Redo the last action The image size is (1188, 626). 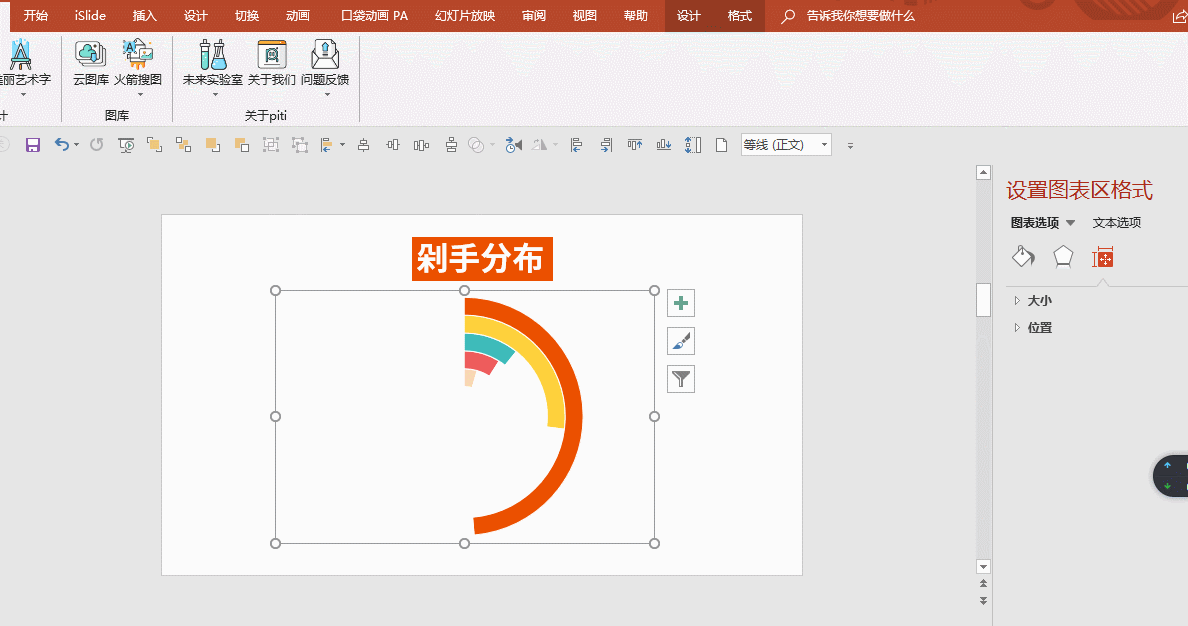click(96, 145)
